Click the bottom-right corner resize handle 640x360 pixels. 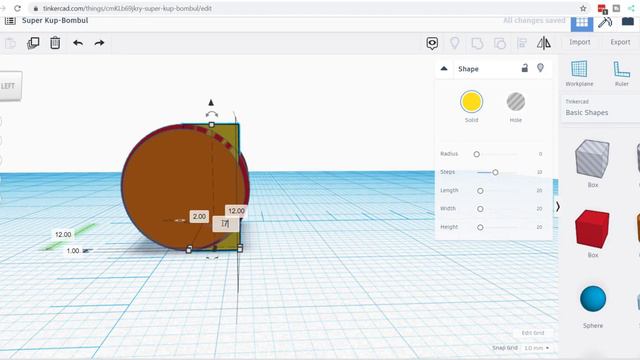pos(240,248)
